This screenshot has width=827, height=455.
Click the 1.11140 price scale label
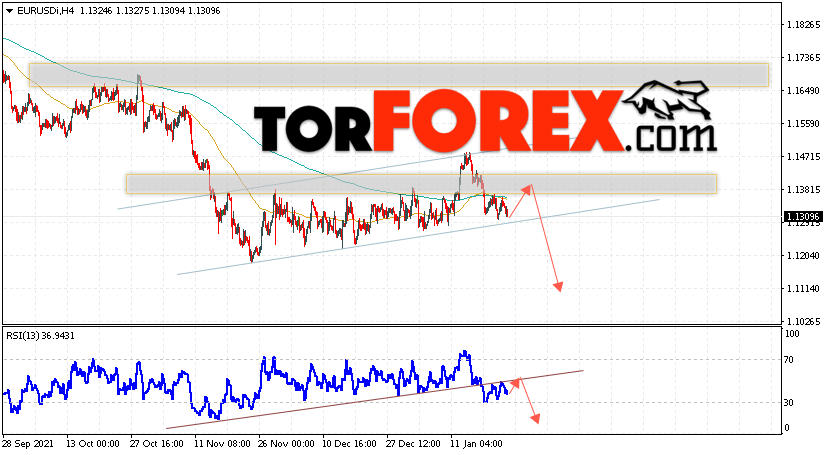tap(803, 288)
